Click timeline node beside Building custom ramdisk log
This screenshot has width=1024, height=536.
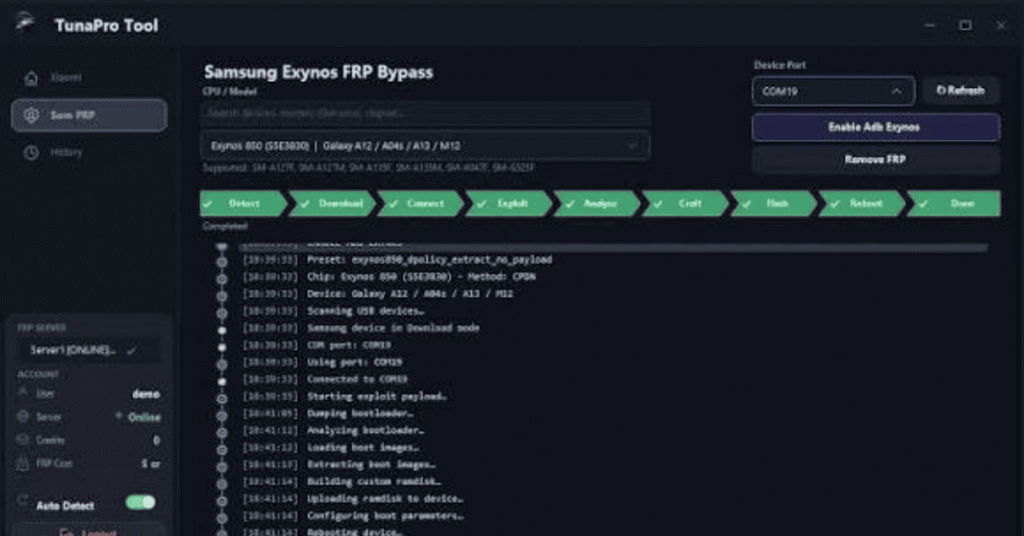pyautogui.click(x=222, y=484)
